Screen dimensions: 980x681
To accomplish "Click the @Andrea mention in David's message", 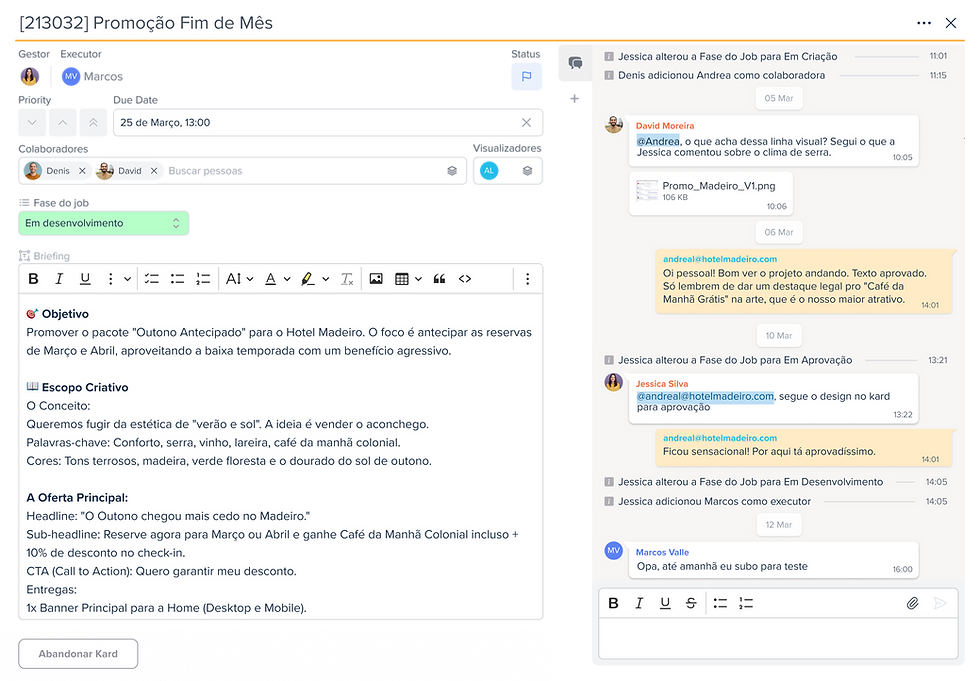I will (x=658, y=141).
